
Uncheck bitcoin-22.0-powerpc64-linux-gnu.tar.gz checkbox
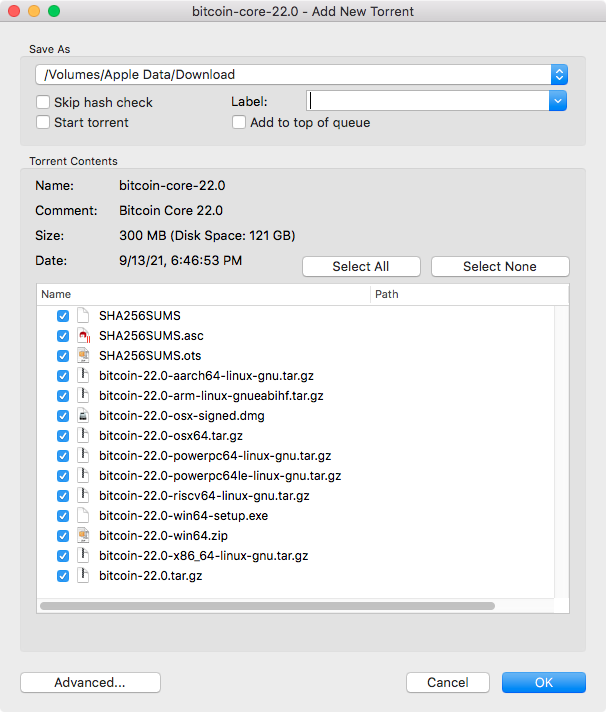[x=63, y=456]
